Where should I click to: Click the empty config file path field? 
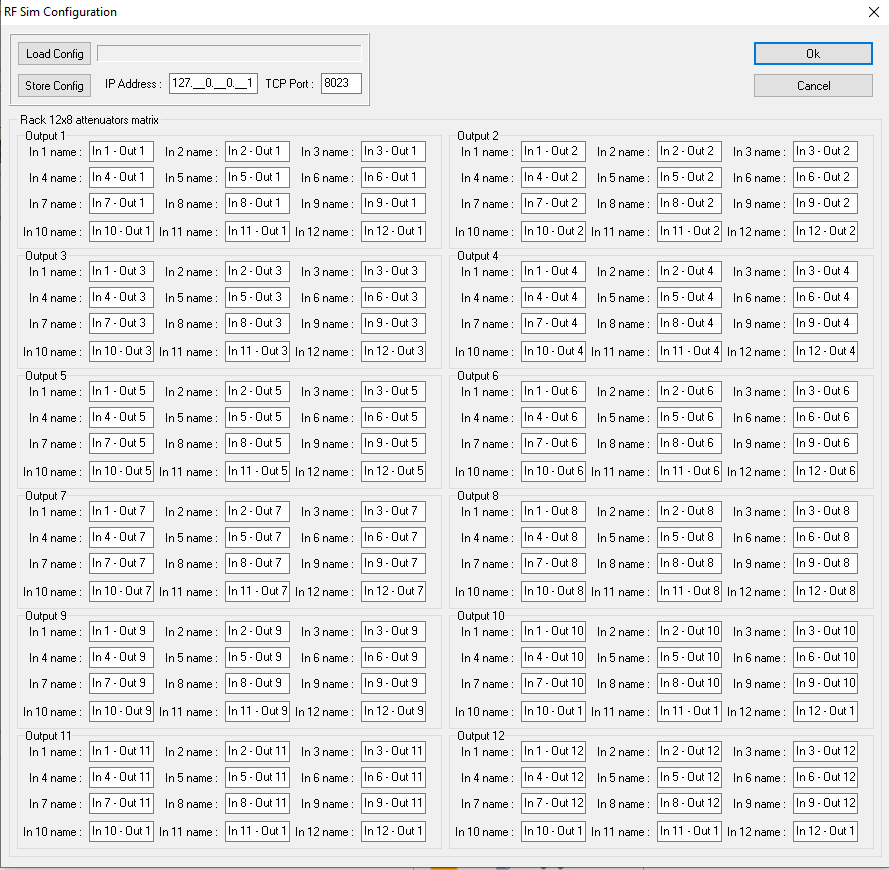229,54
